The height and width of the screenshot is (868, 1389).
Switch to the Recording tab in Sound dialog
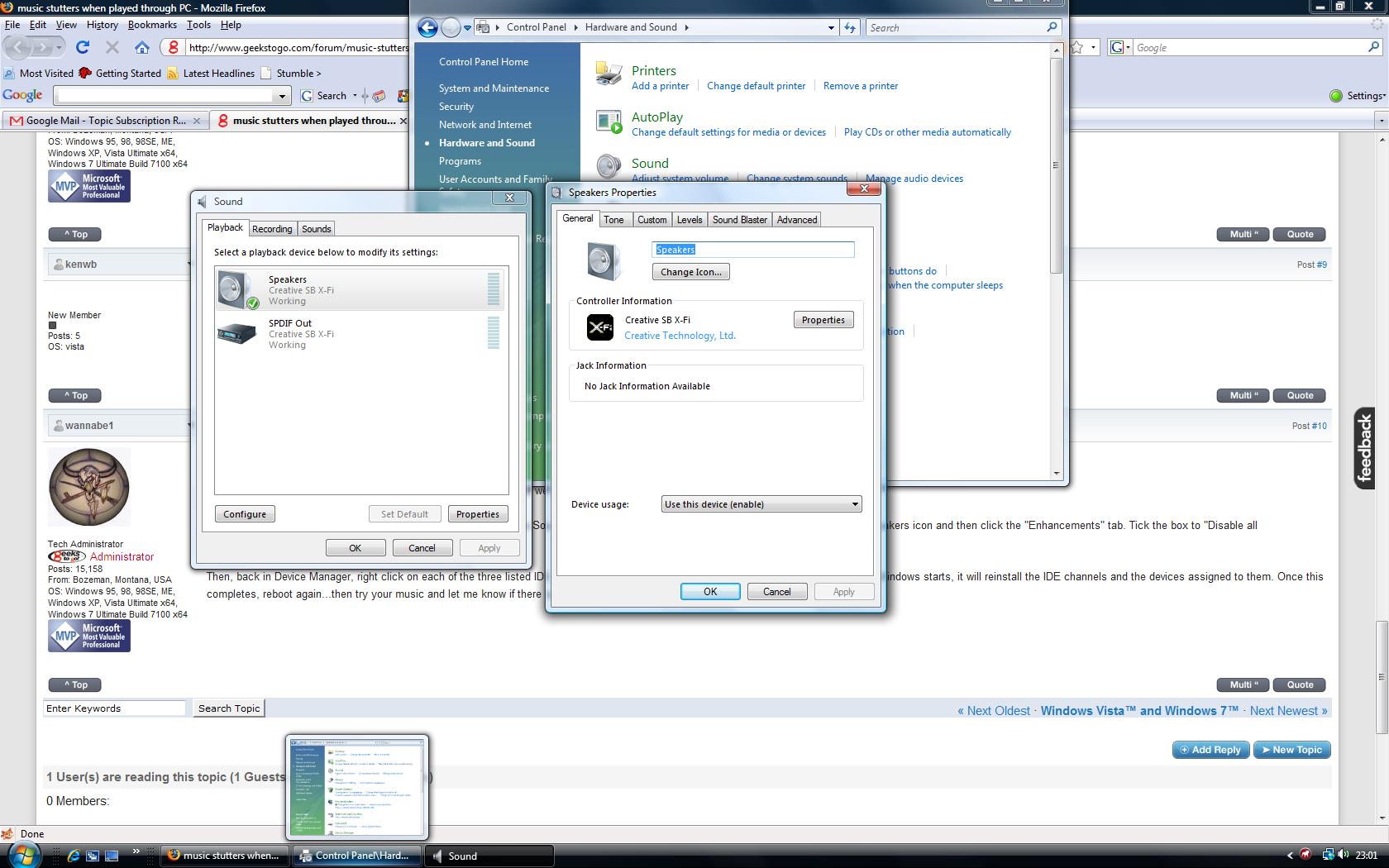(x=272, y=229)
